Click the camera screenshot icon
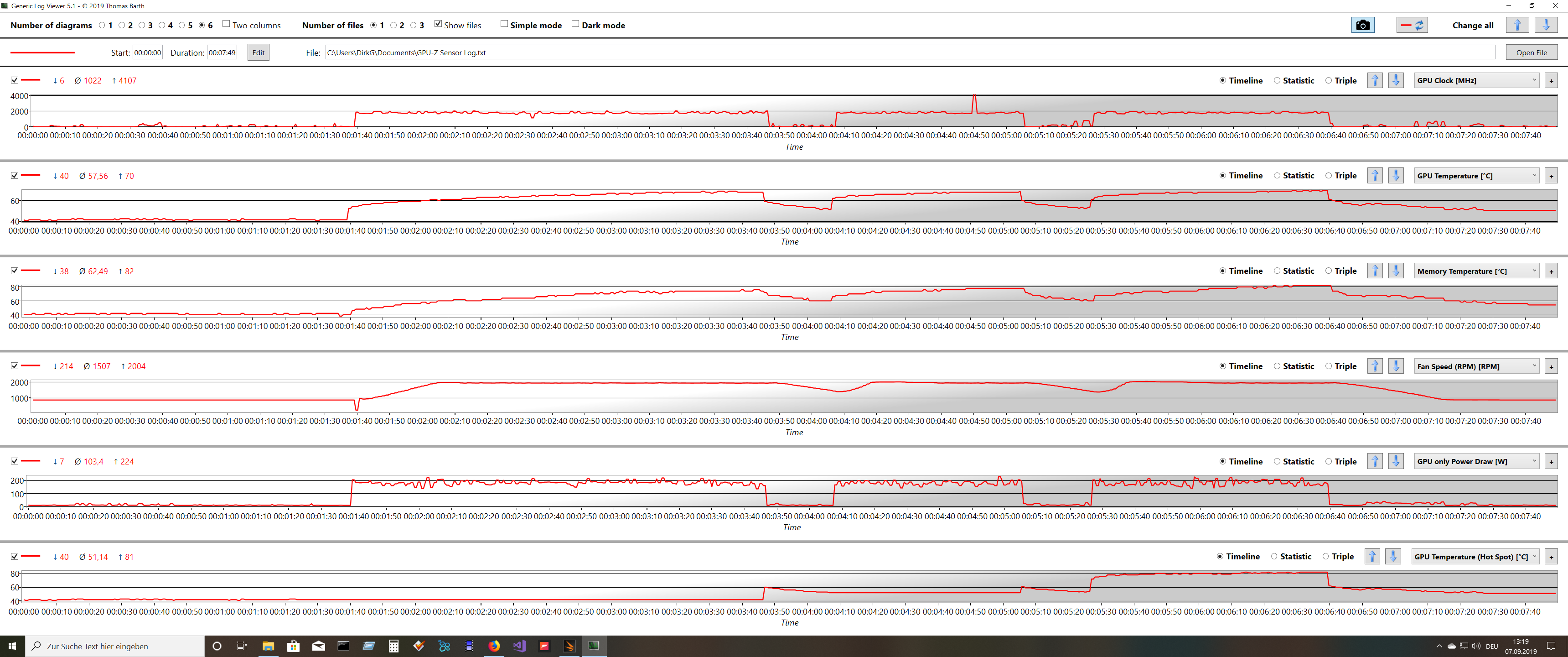This screenshot has height=657, width=1568. coord(1362,25)
